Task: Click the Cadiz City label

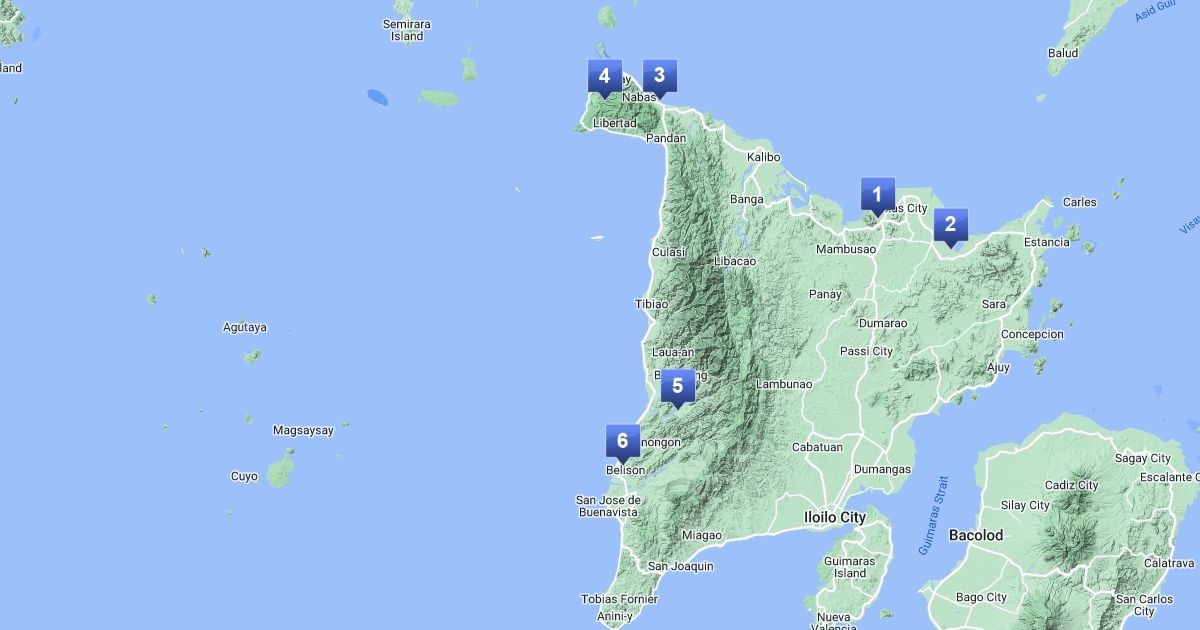Action: pos(1071,485)
